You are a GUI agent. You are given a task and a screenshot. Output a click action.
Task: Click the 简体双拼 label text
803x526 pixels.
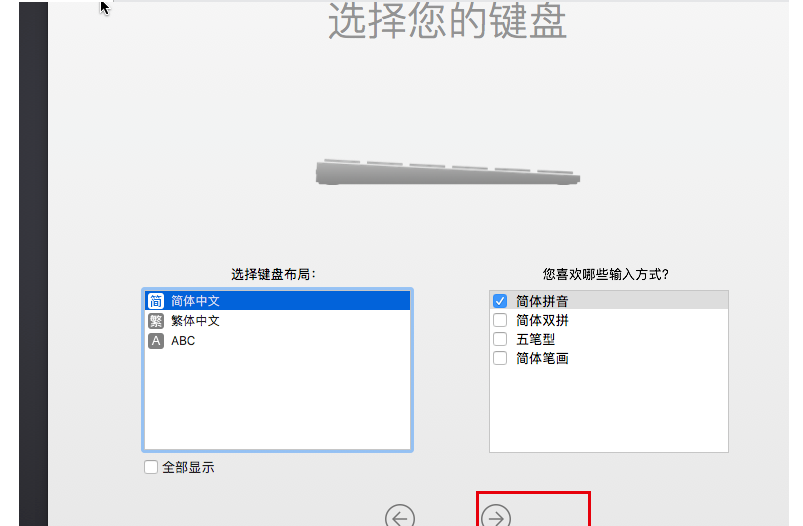(x=542, y=320)
